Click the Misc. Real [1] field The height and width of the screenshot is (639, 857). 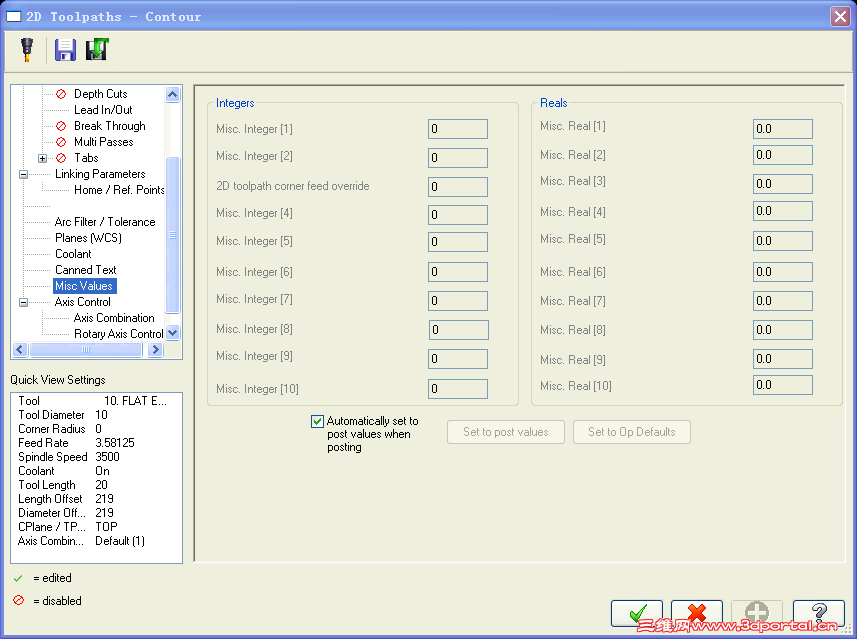pyautogui.click(x=783, y=129)
